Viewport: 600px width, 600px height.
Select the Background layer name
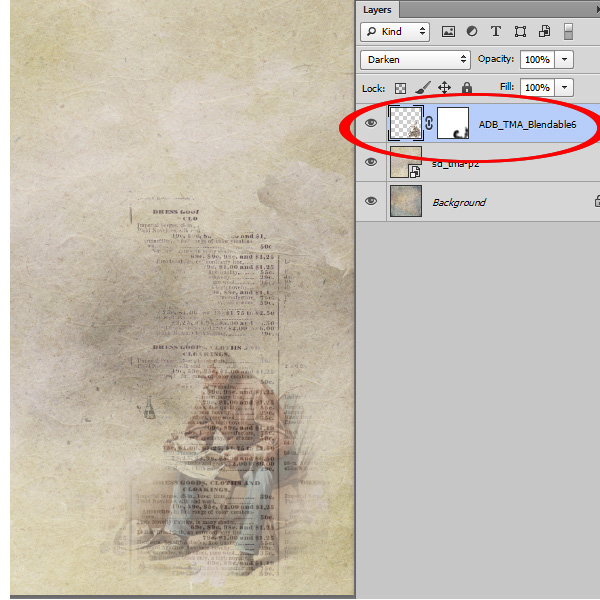(459, 202)
